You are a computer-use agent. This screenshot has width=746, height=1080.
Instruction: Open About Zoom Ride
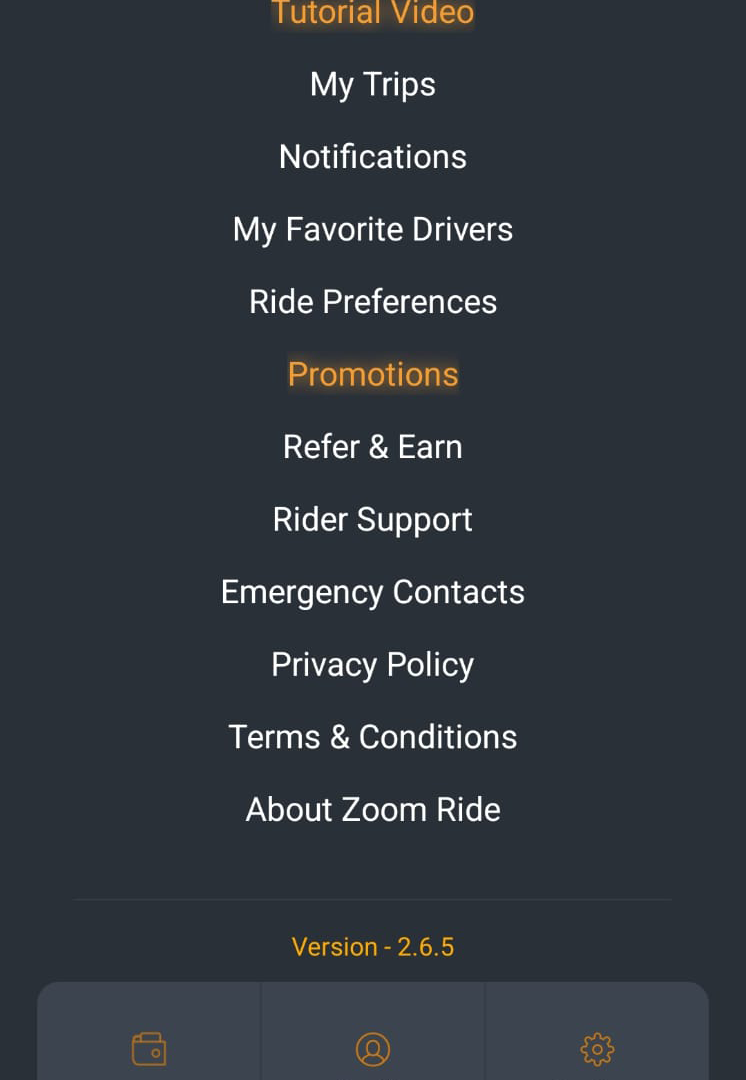point(373,809)
